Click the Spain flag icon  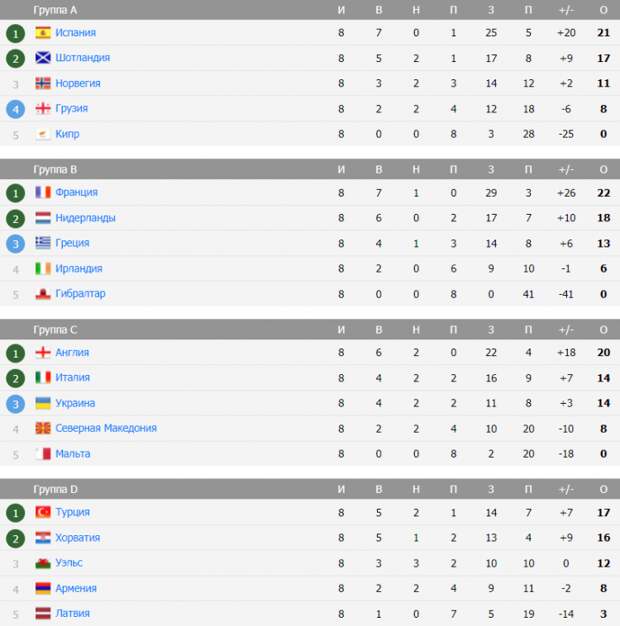tap(43, 33)
